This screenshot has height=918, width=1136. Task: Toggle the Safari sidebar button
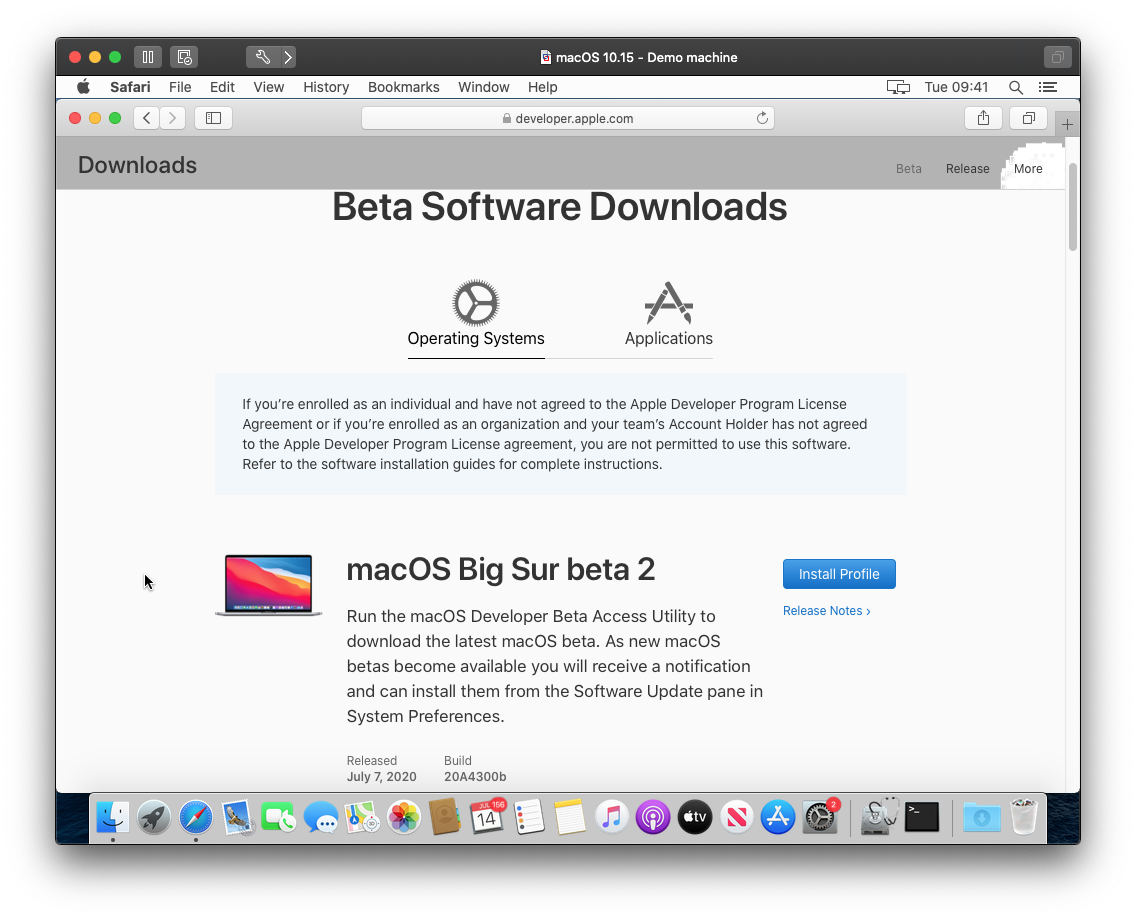[x=214, y=118]
